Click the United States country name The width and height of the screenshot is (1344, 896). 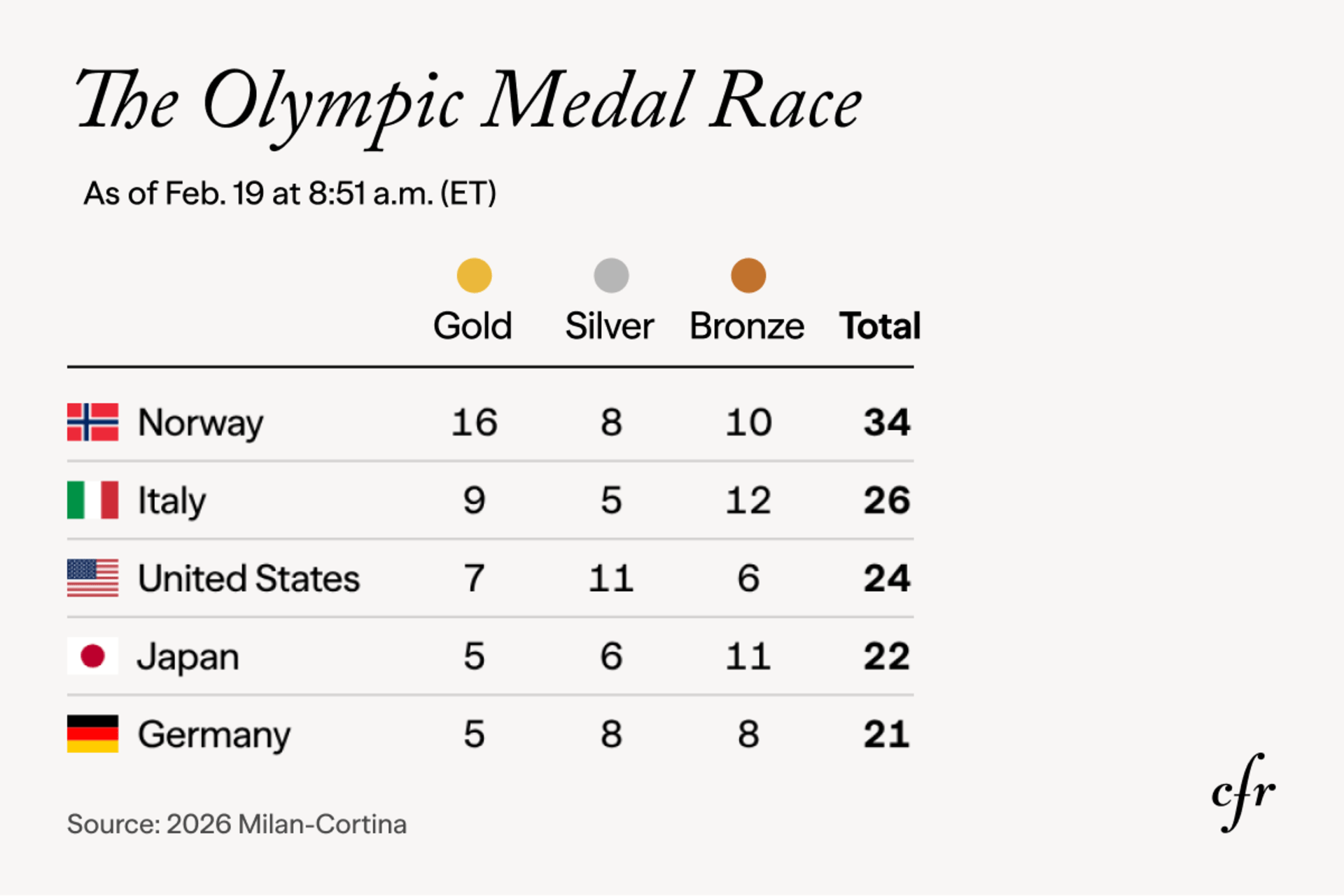pyautogui.click(x=248, y=579)
